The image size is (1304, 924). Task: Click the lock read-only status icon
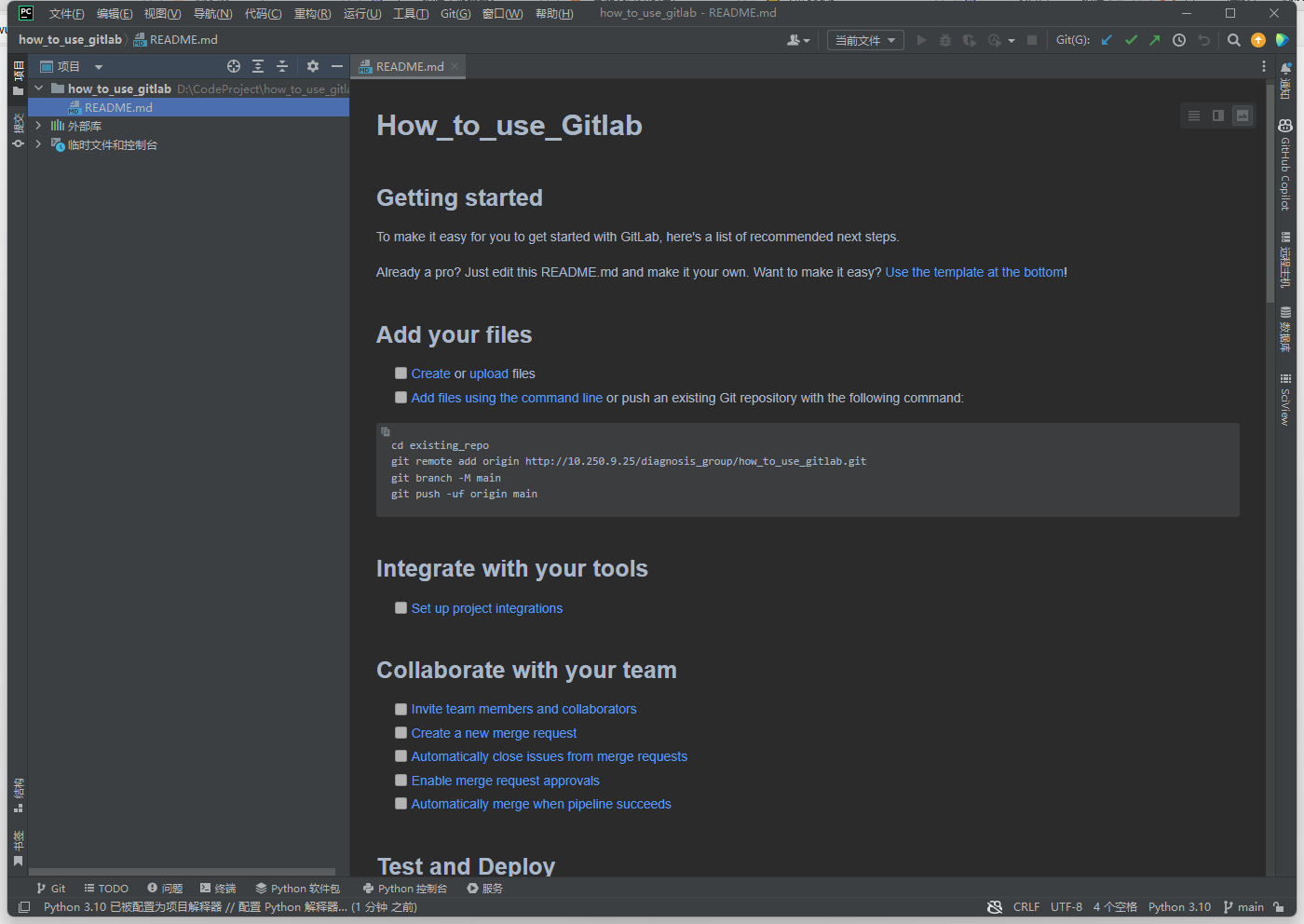point(1279,907)
